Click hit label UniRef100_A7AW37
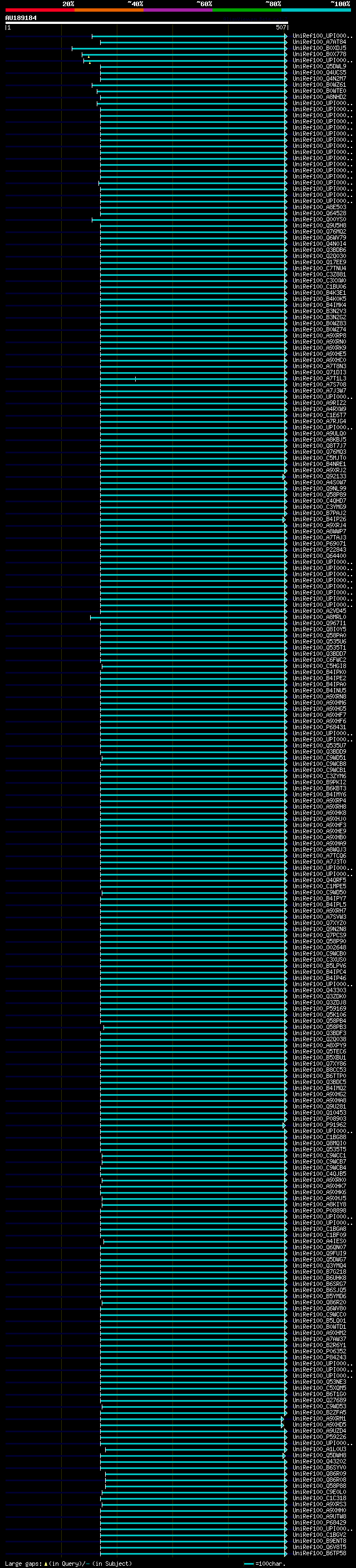The height and width of the screenshot is (1568, 356). click(319, 1338)
